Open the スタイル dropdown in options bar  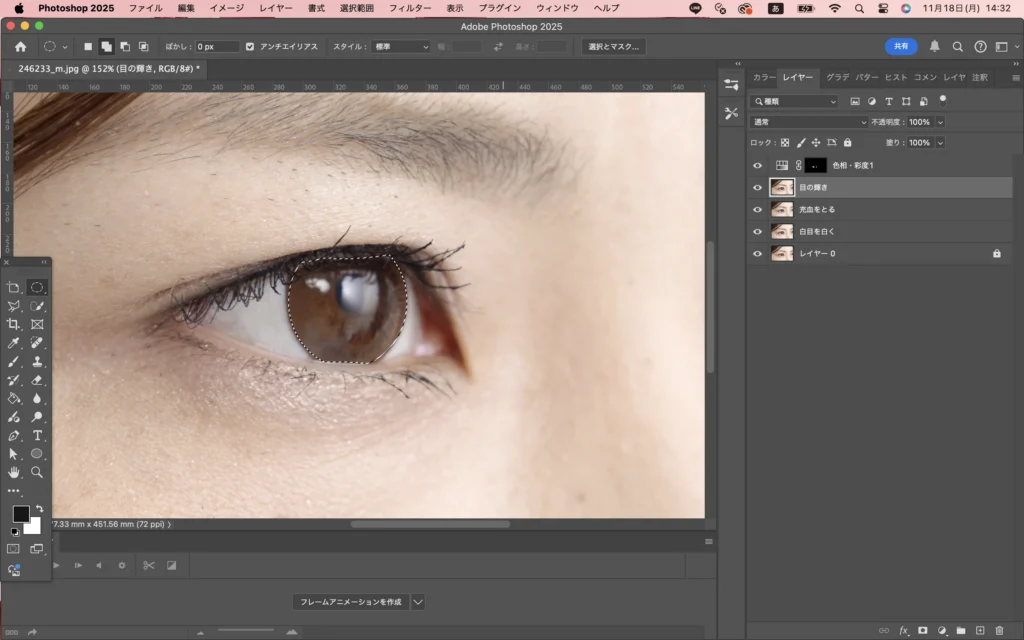tap(400, 47)
